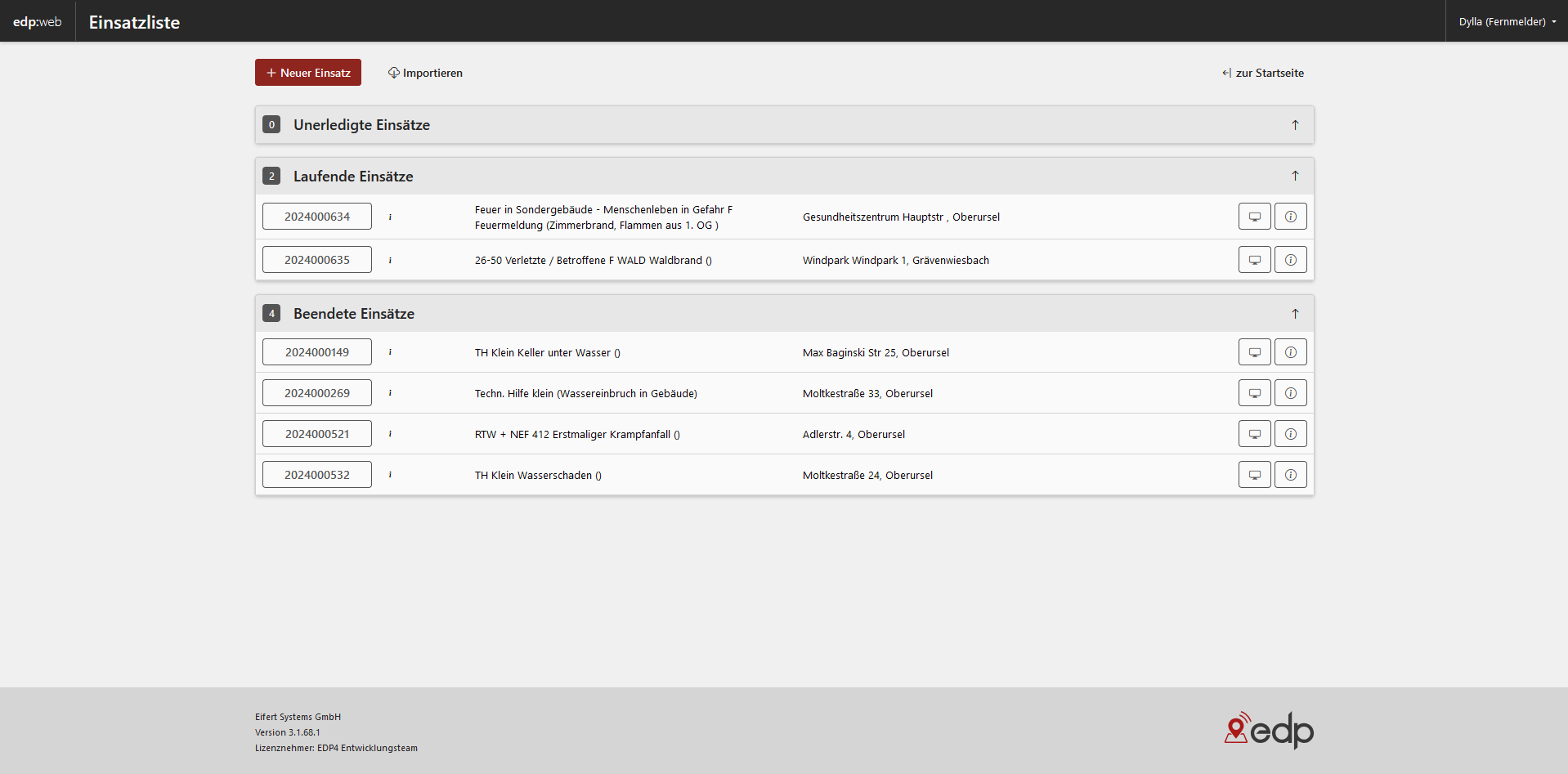Viewport: 1568px width, 774px height.
Task: Open monitor view for Windpark Waldbrand Einsatz
Action: coord(1254,260)
